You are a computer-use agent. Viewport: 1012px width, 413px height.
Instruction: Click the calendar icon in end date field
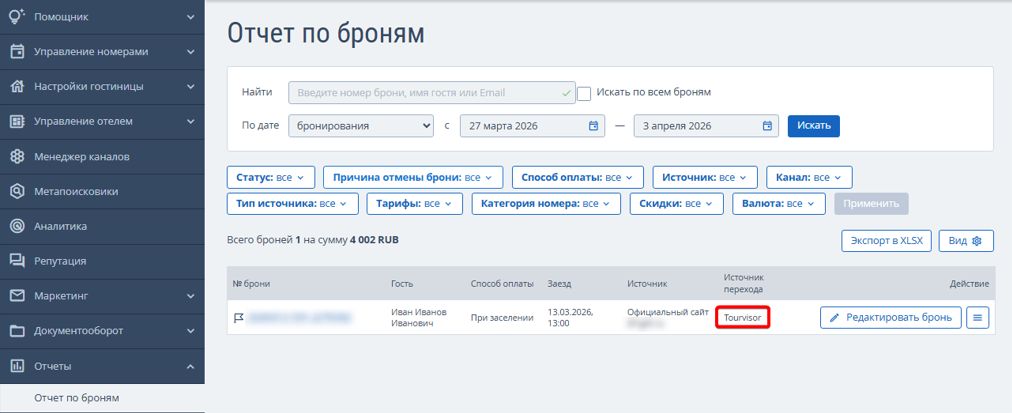767,126
